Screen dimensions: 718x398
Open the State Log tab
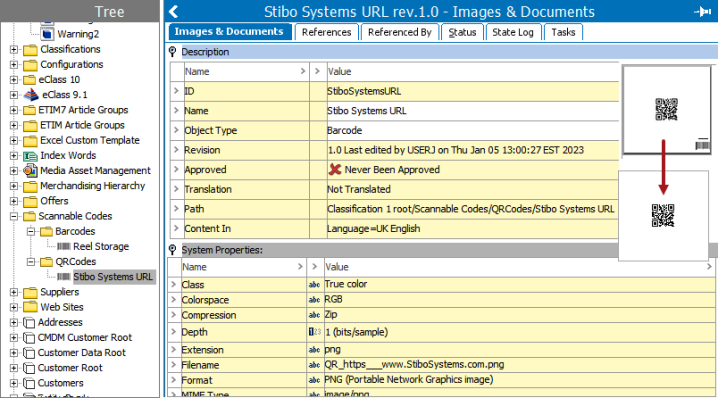513,32
